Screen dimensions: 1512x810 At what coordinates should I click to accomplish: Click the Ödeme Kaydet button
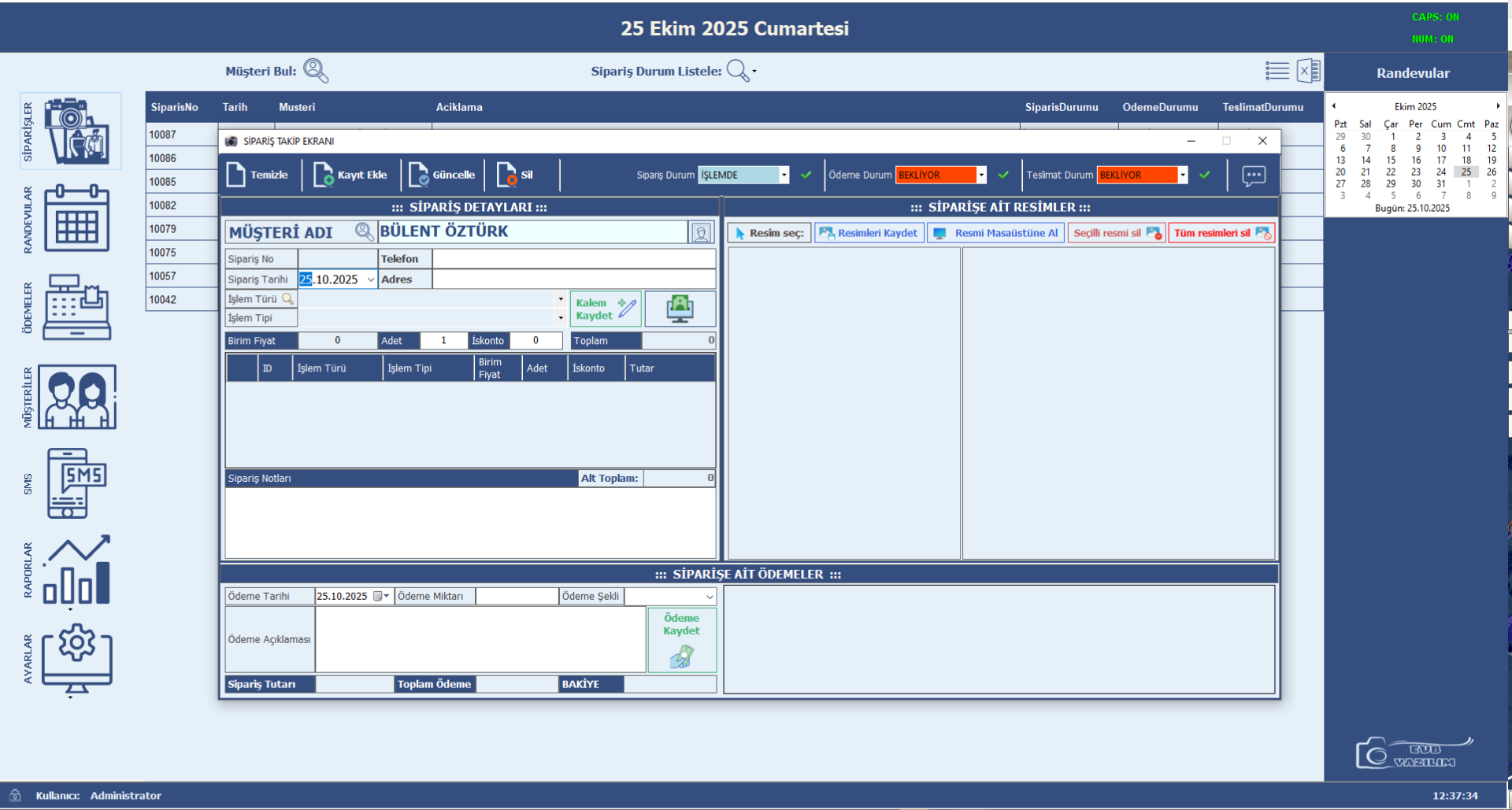[682, 640]
